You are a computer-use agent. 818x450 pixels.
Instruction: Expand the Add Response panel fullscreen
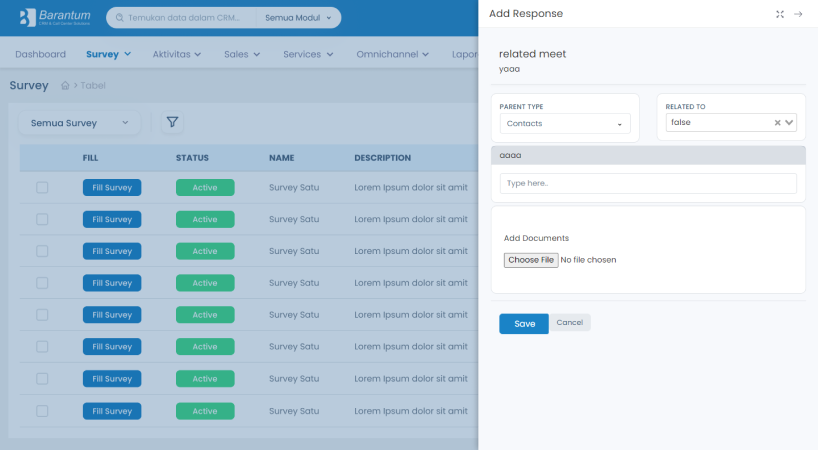tap(780, 14)
